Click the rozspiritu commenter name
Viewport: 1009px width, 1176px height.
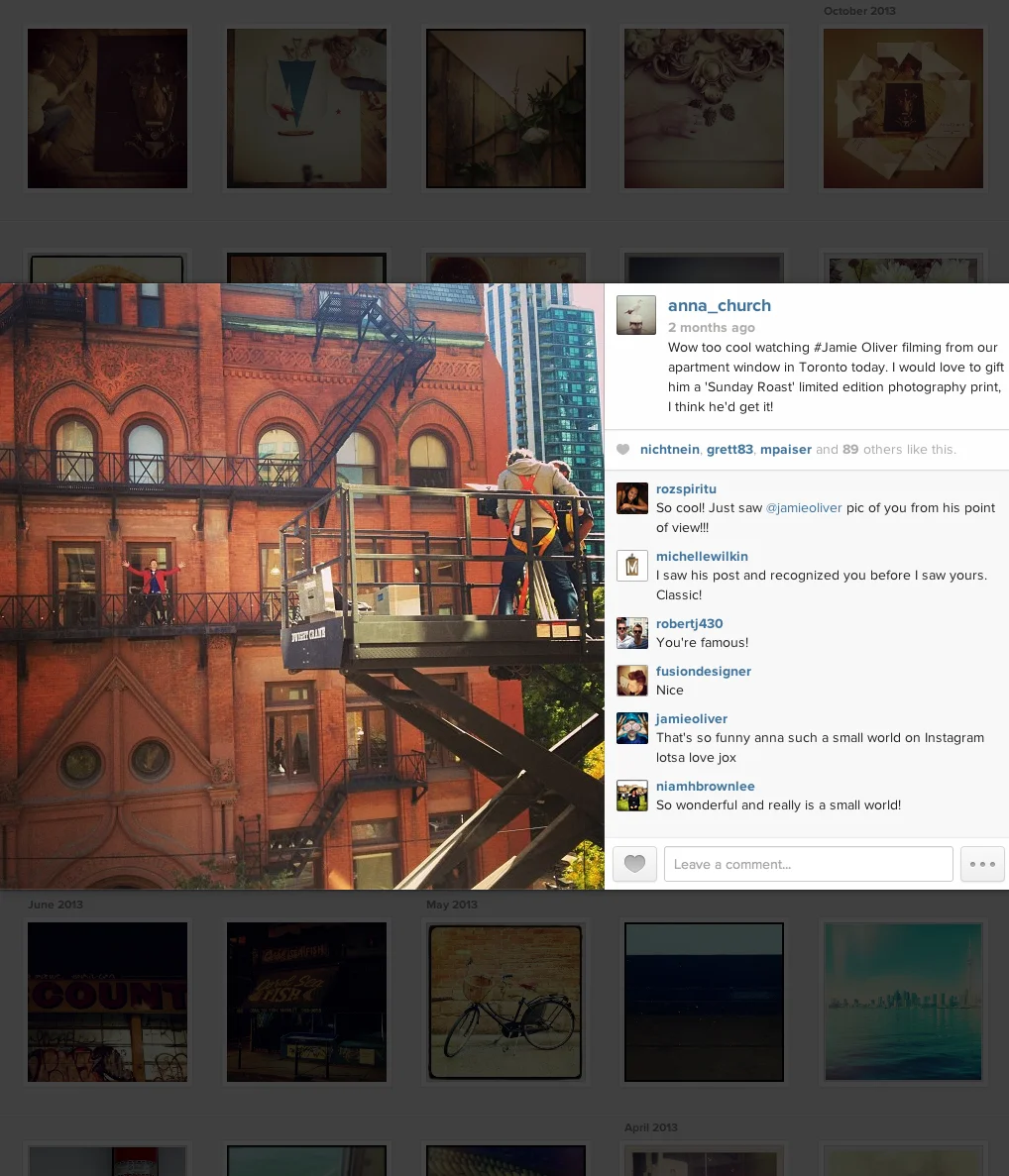[686, 489]
